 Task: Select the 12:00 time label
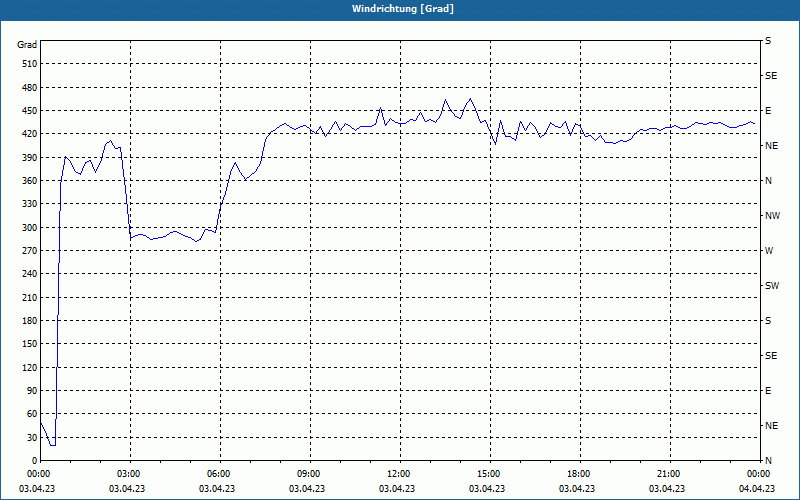click(x=399, y=474)
